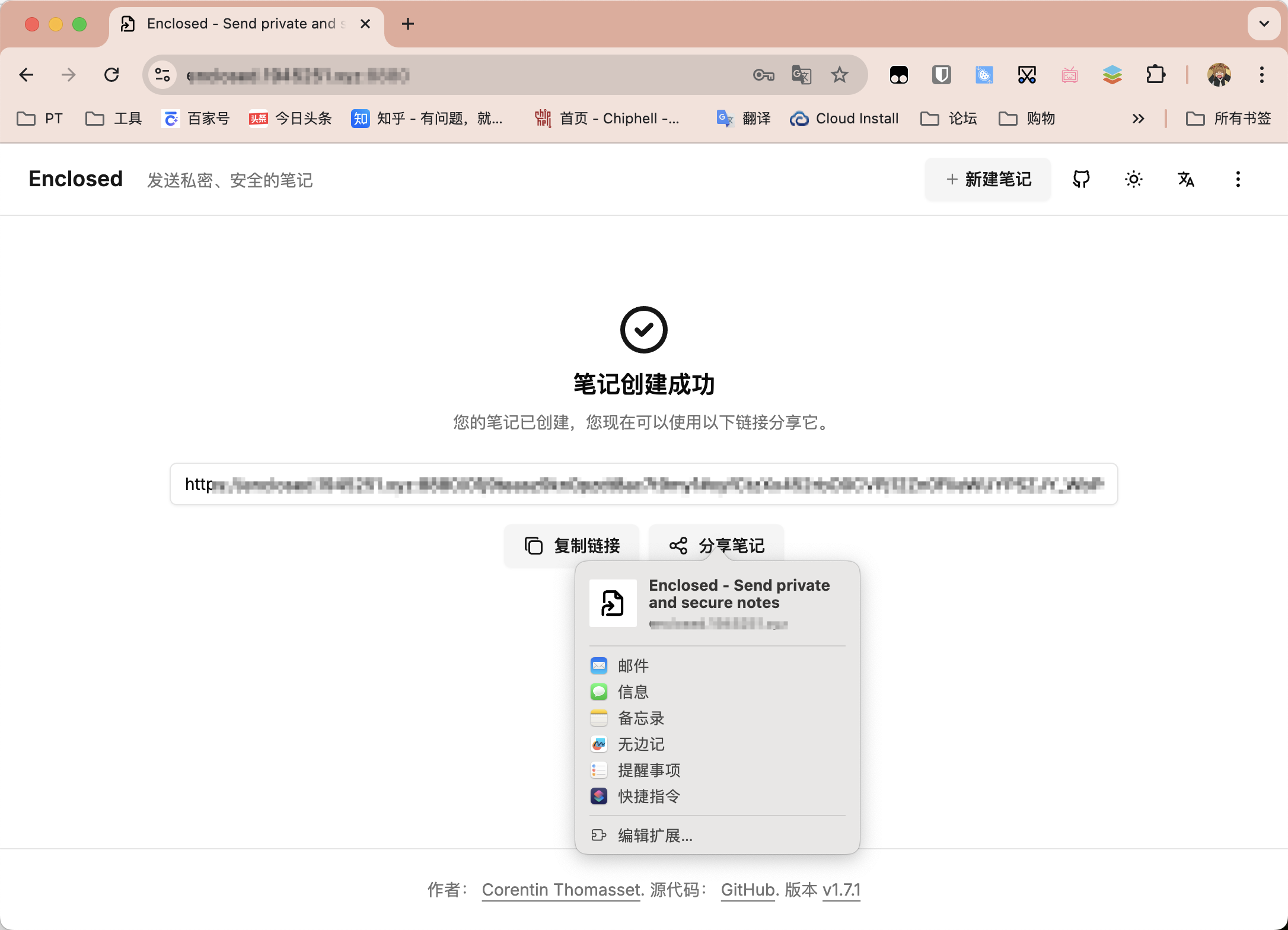Open the Chiphell 首页 bookmark
1288x930 pixels.
(607, 119)
